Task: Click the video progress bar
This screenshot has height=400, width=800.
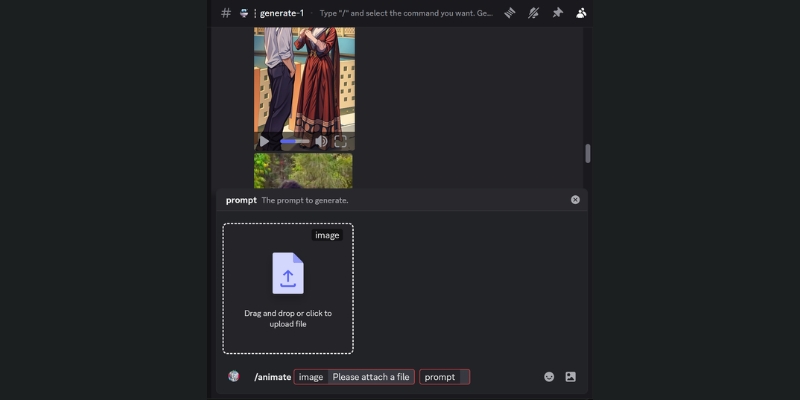Action: pyautogui.click(x=295, y=141)
